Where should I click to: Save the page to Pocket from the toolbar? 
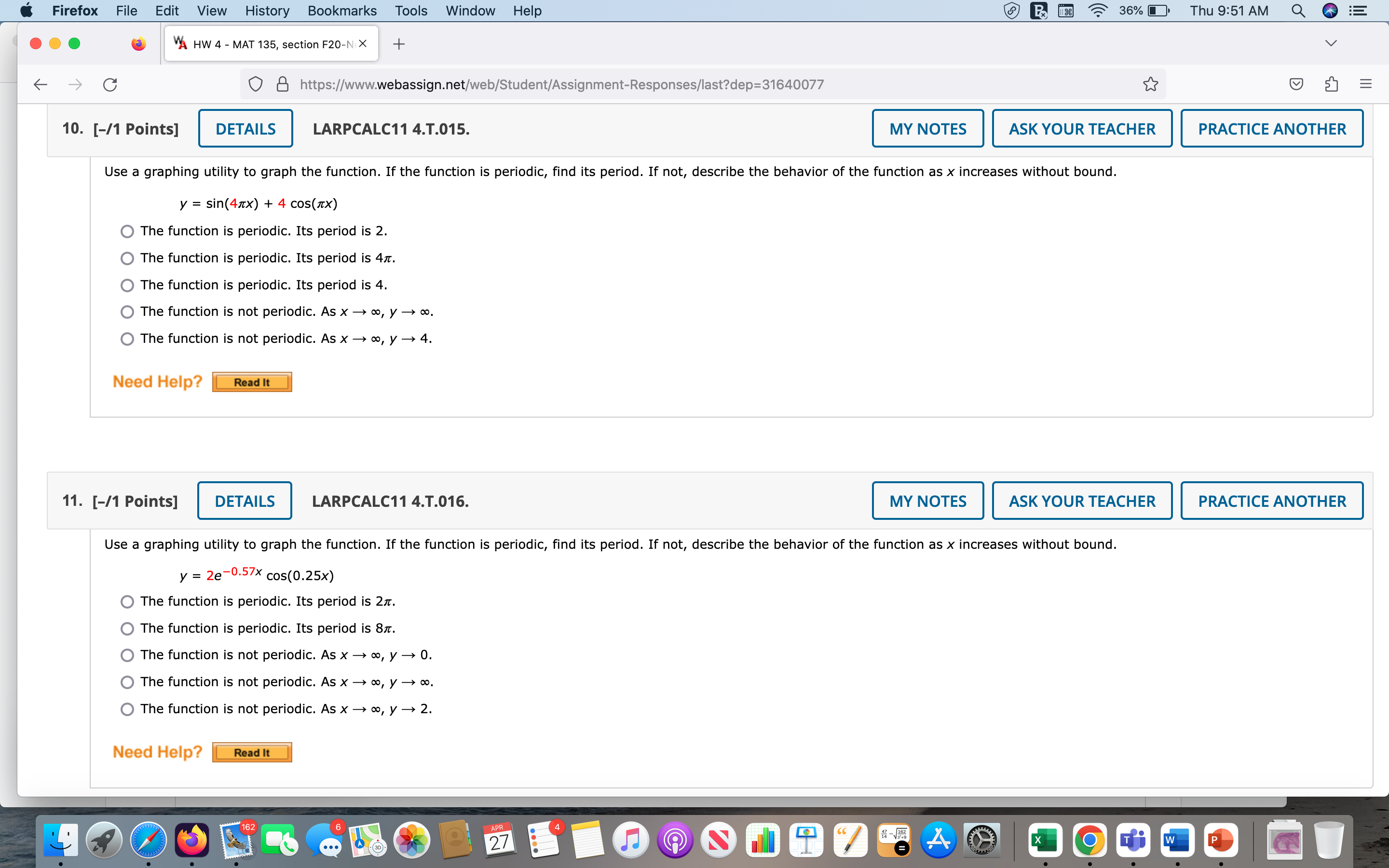(1295, 84)
